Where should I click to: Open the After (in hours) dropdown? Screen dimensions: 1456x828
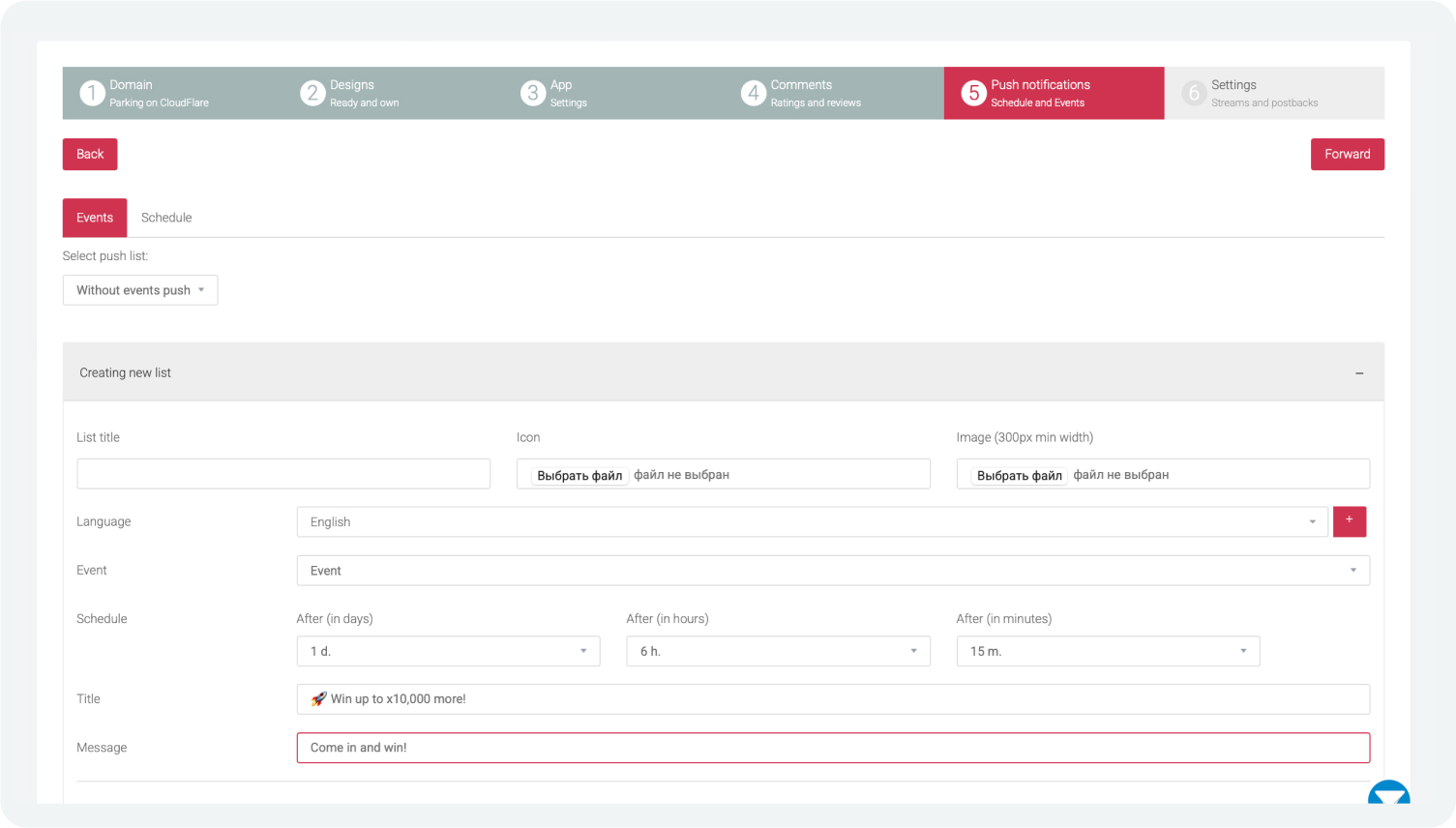pos(778,651)
